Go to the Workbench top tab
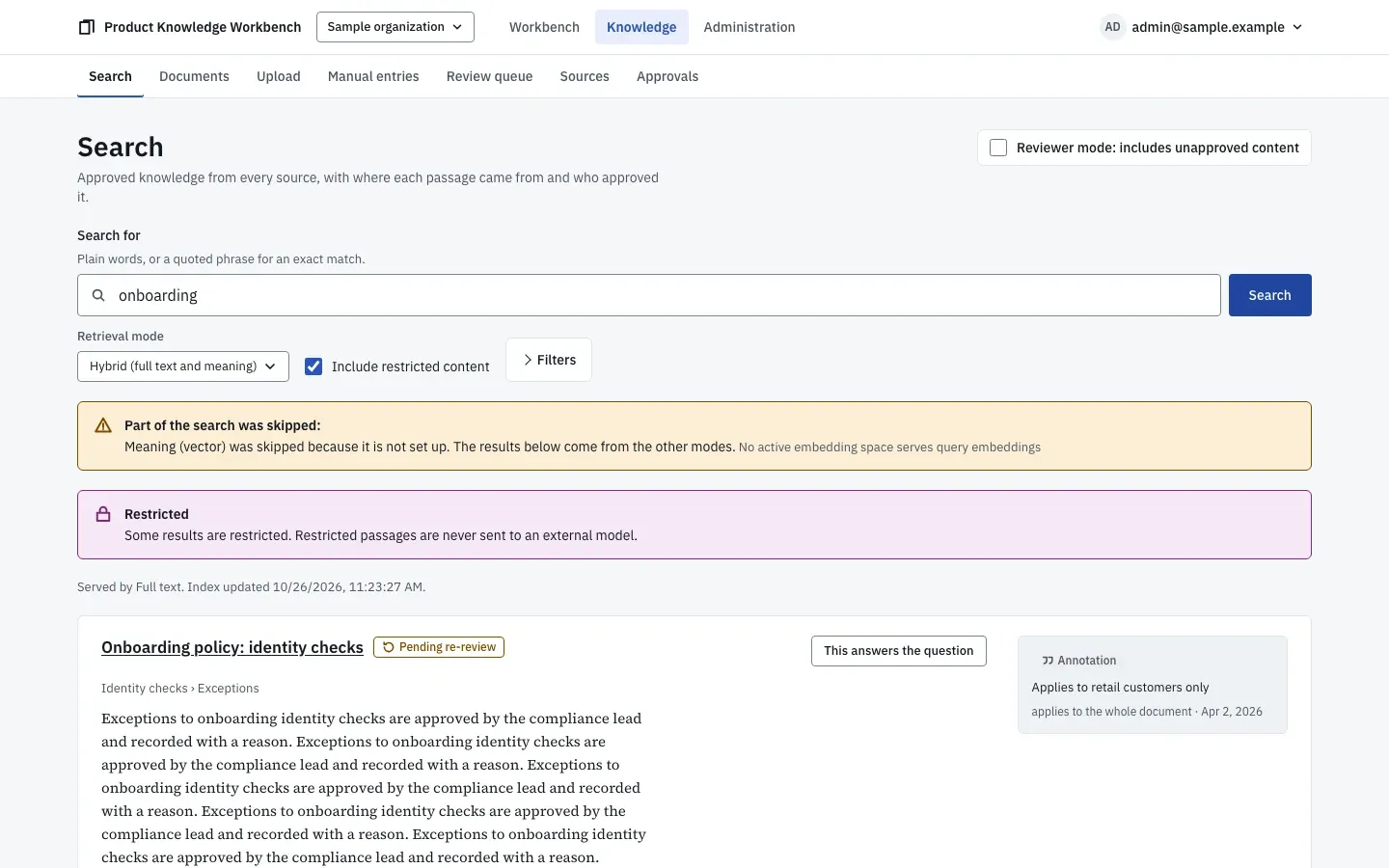Viewport: 1389px width, 868px height. pyautogui.click(x=544, y=27)
